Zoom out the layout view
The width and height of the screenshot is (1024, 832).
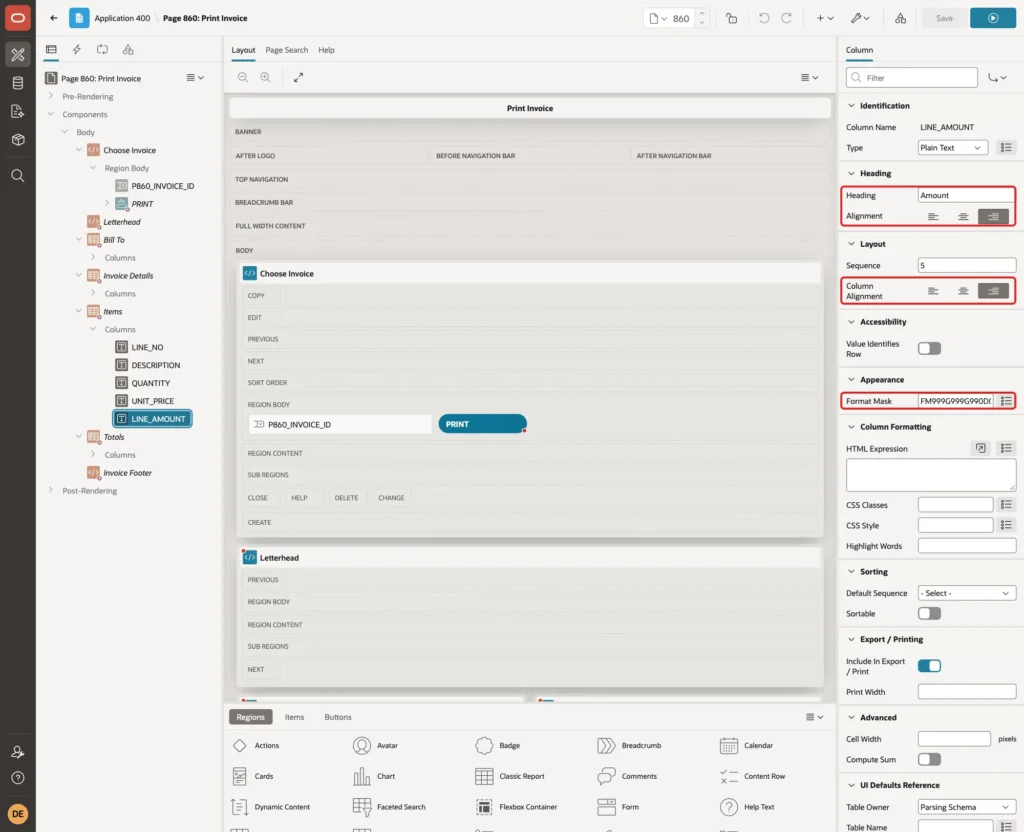(243, 77)
